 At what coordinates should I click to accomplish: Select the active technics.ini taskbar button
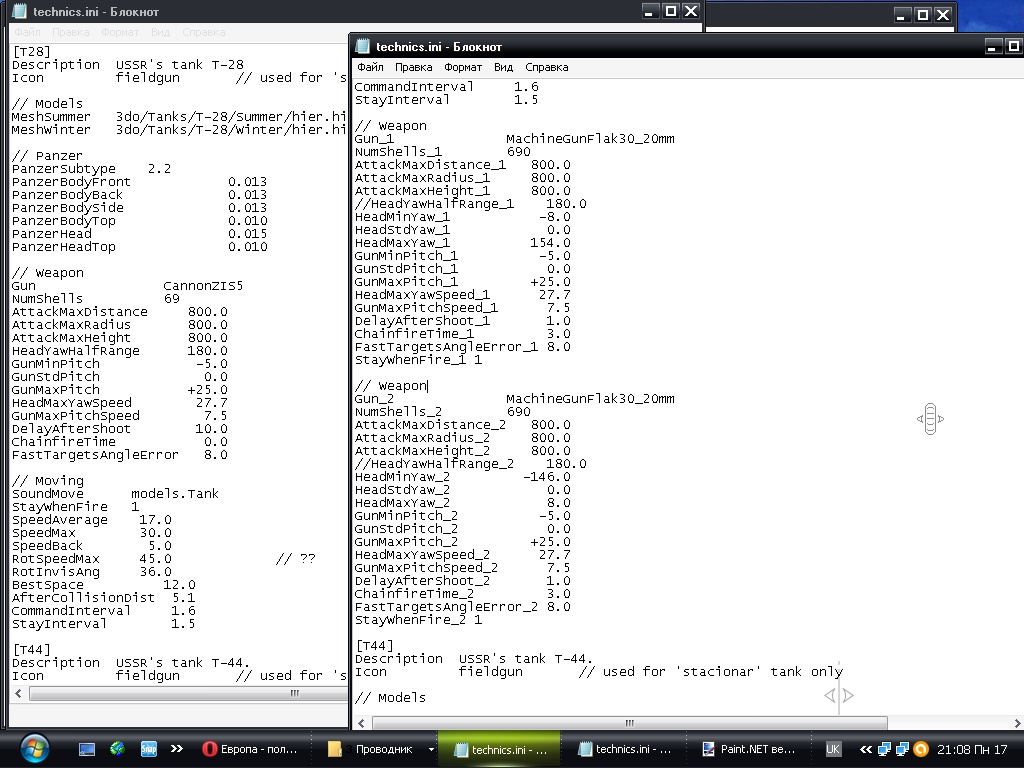click(500, 749)
